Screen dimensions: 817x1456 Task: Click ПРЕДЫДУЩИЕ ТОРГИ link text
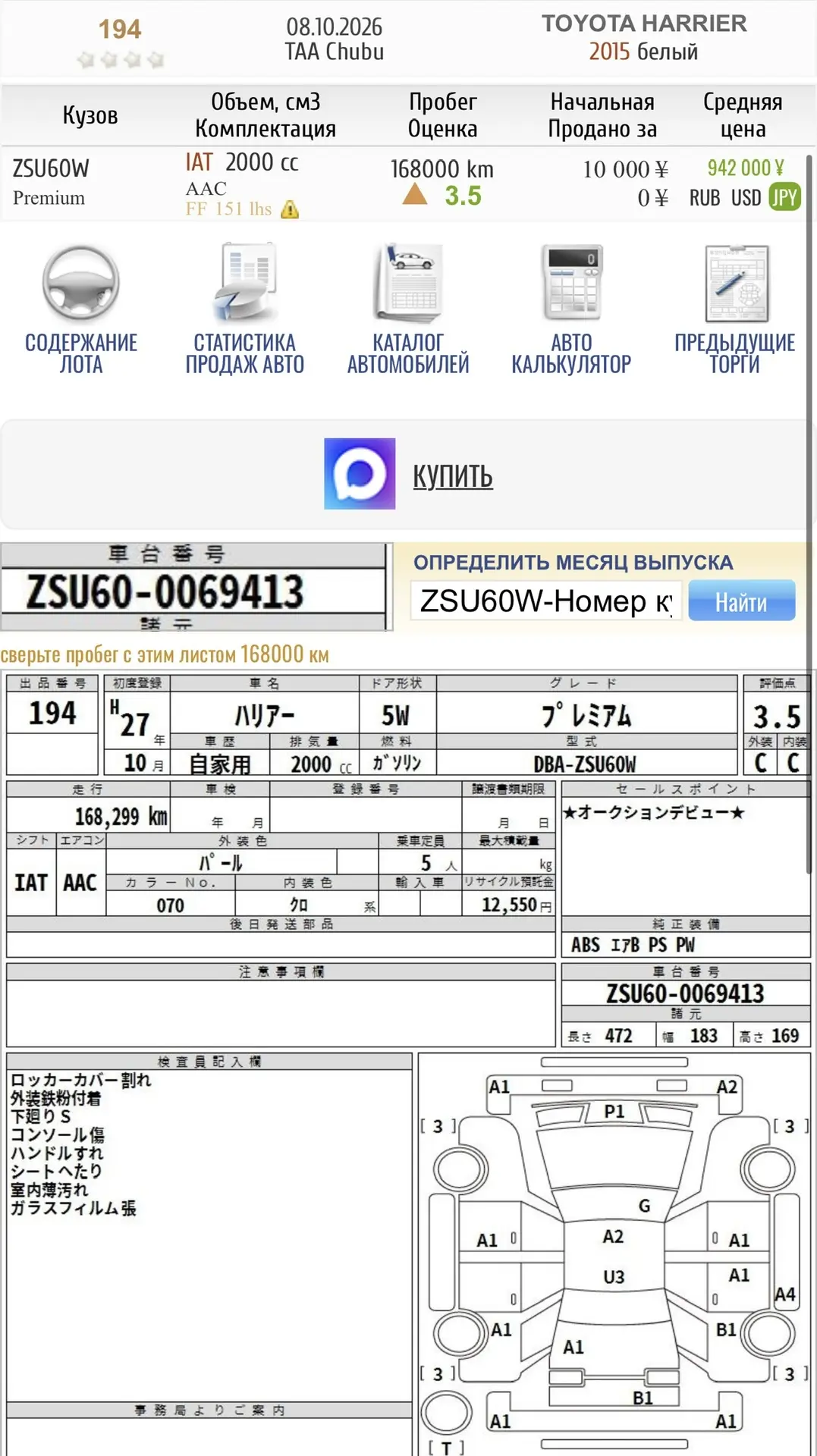click(735, 353)
